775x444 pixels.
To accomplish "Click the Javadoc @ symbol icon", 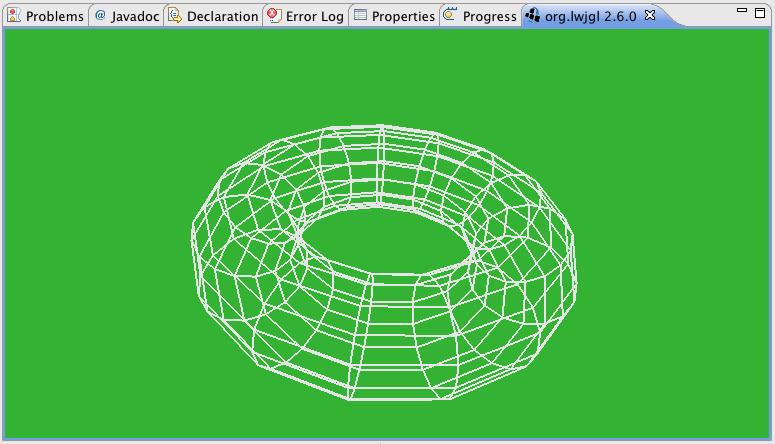I will (100, 15).
